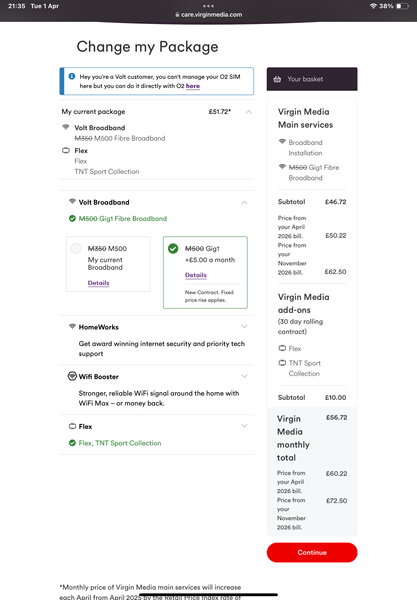Click the lock icon in the address bar

point(177,15)
